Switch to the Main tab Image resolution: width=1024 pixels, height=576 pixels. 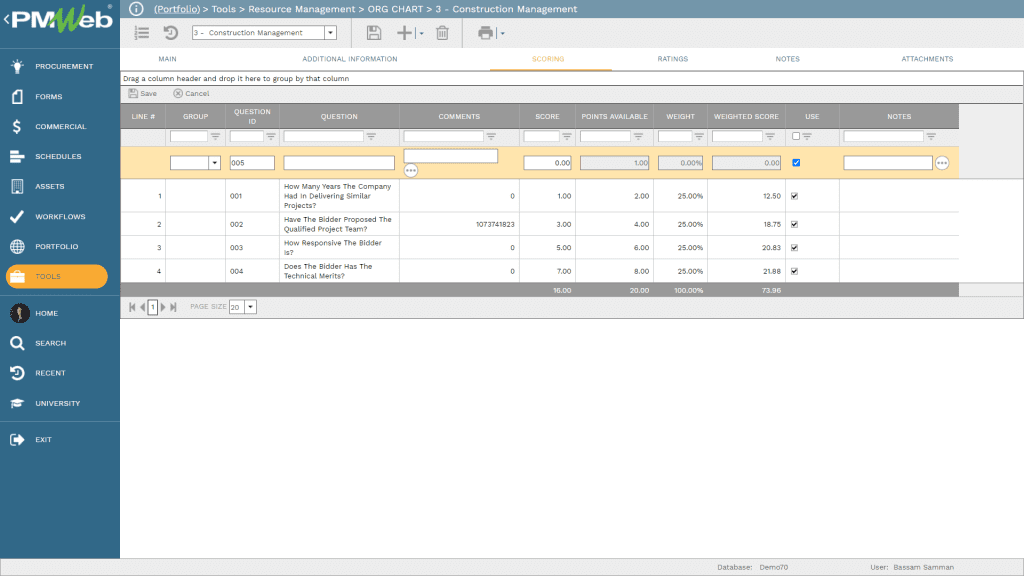coord(167,59)
